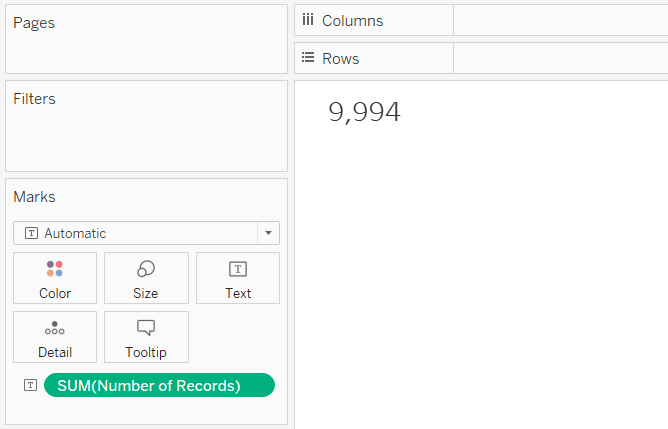Open the Size marks card

point(146,278)
